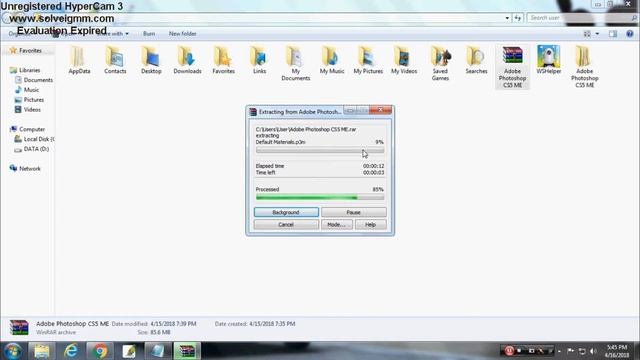
Task: Open the My Documents folder
Action: click(296, 63)
